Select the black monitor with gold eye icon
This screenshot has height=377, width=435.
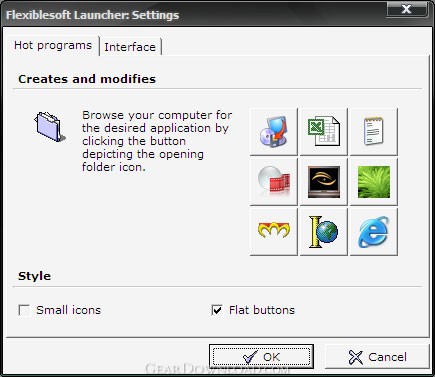coord(324,182)
